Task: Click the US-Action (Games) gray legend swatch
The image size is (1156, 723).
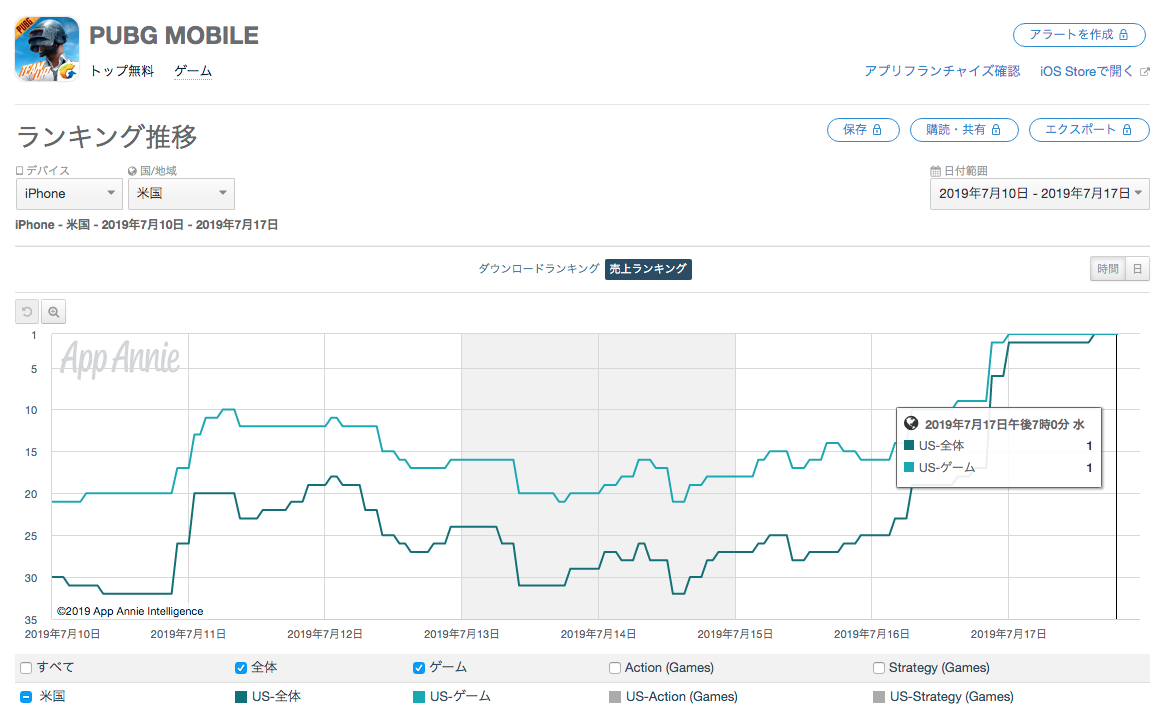Action: [x=615, y=697]
